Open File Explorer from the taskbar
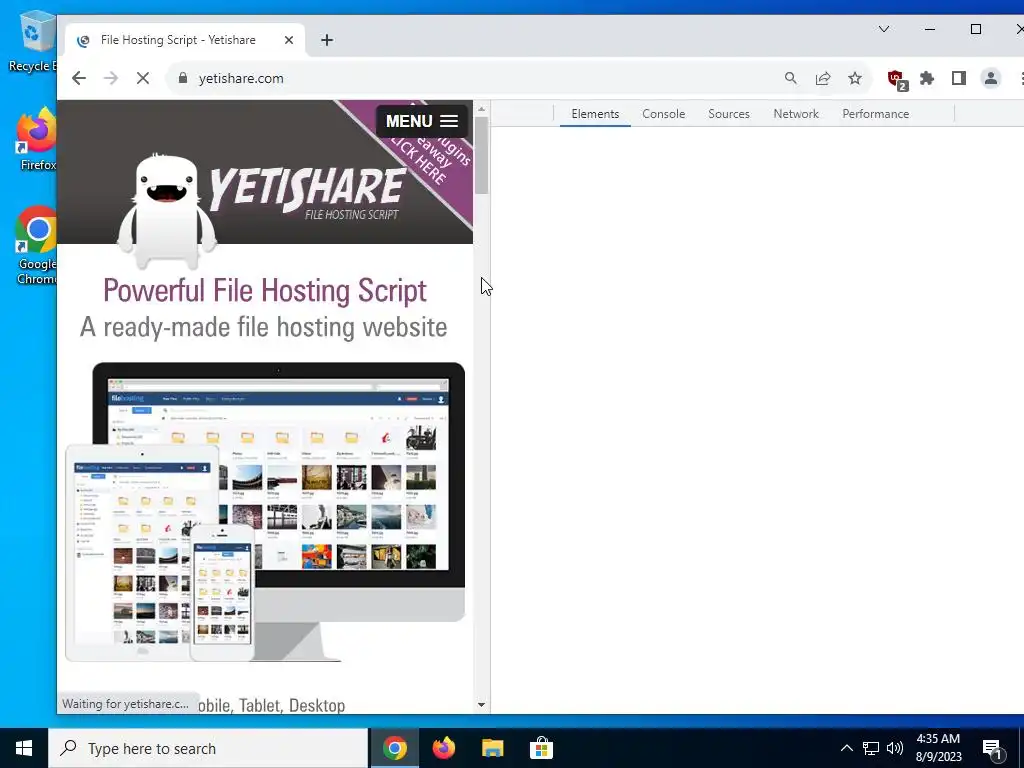The height and width of the screenshot is (768, 1024). tap(492, 748)
